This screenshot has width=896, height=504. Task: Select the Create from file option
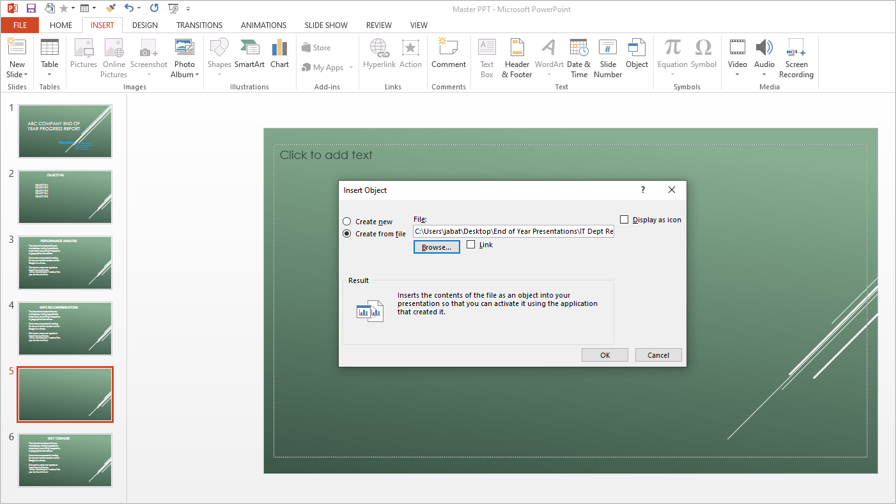pos(347,234)
